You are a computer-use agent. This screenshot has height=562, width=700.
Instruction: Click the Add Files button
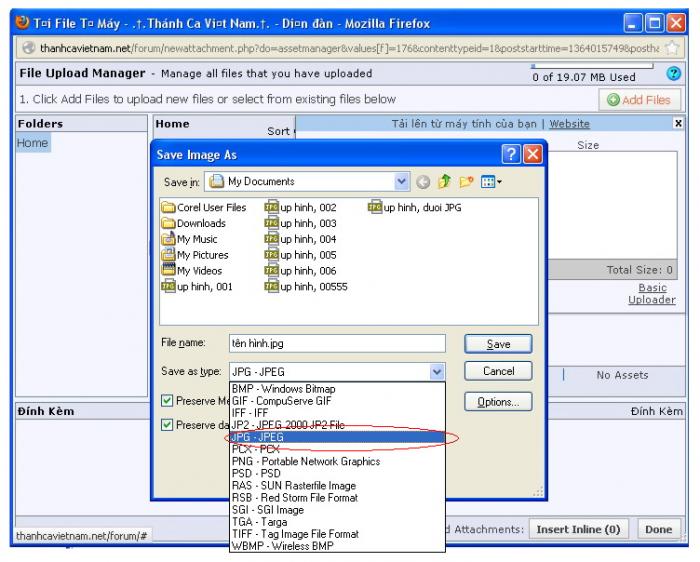(x=639, y=100)
